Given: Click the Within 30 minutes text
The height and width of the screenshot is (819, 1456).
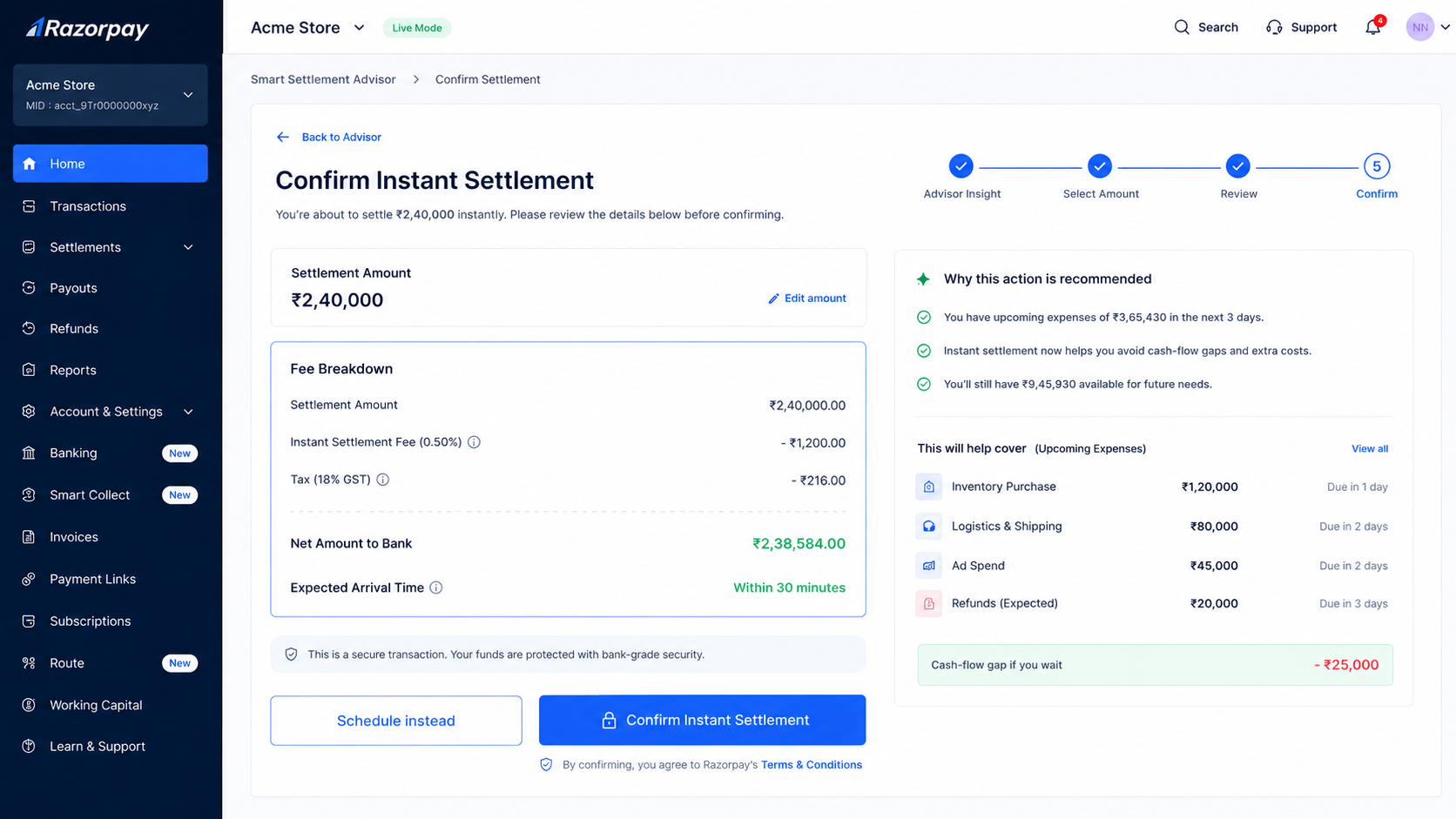Looking at the screenshot, I should click(x=789, y=587).
